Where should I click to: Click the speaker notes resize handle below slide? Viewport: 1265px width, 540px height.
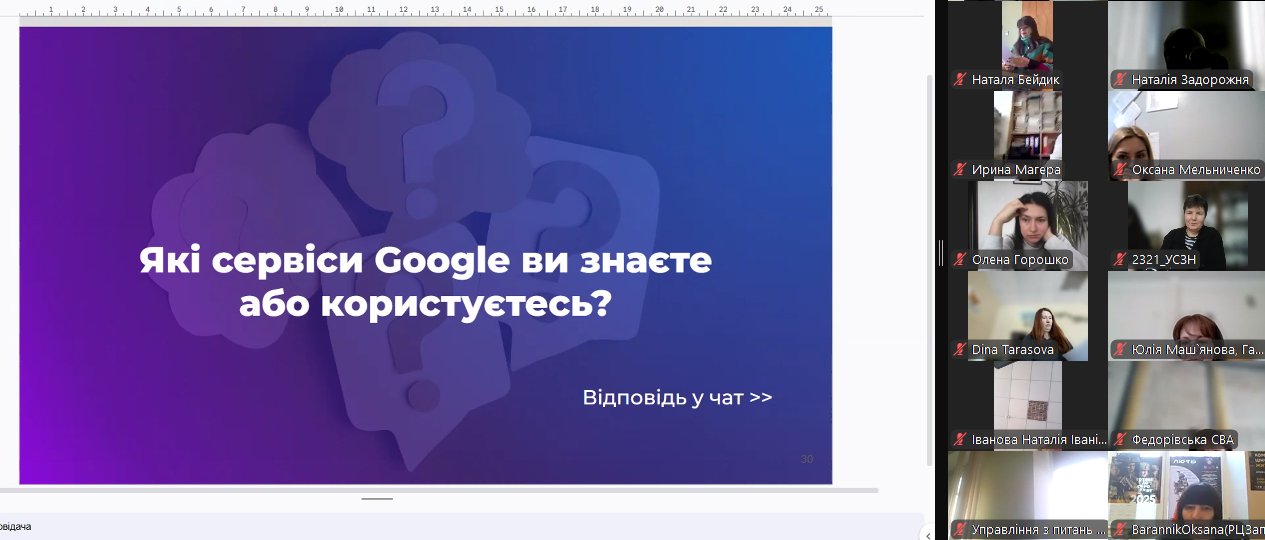[377, 498]
